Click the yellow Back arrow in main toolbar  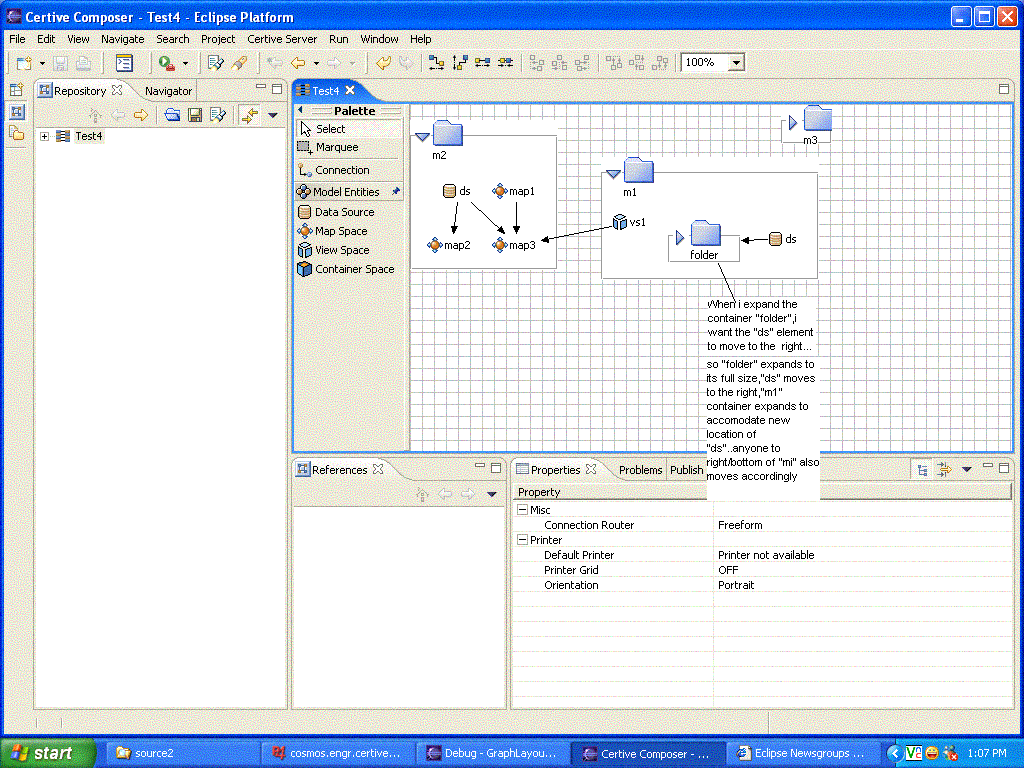(x=298, y=63)
